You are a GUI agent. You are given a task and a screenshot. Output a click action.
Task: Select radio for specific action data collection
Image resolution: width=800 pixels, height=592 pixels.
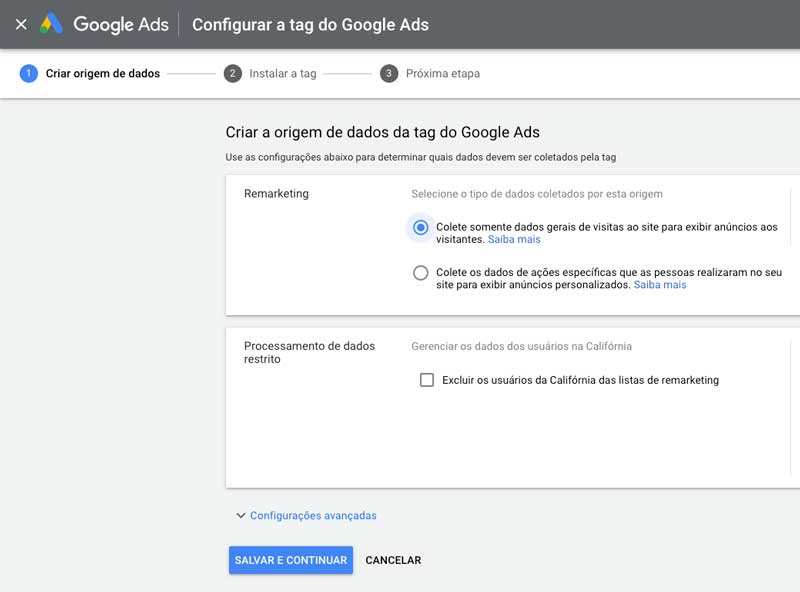tap(420, 271)
